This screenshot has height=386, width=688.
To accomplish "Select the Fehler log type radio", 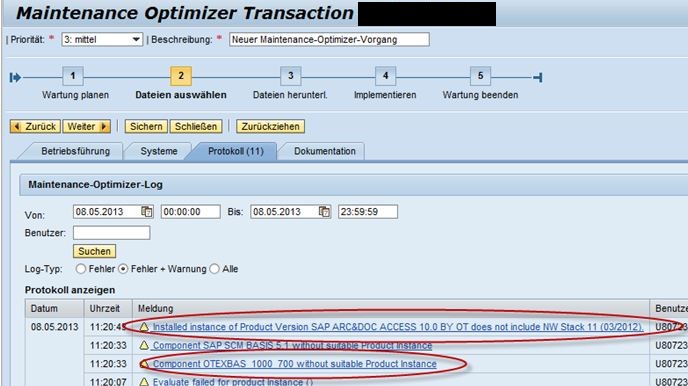I will 81,269.
